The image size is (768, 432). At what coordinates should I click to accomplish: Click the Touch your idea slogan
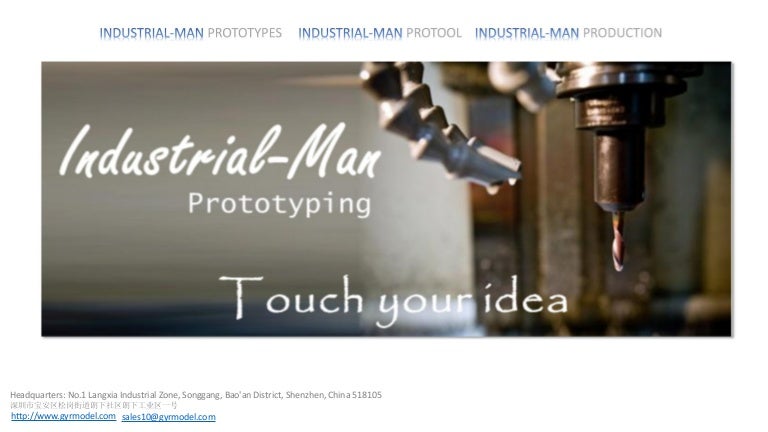[393, 300]
